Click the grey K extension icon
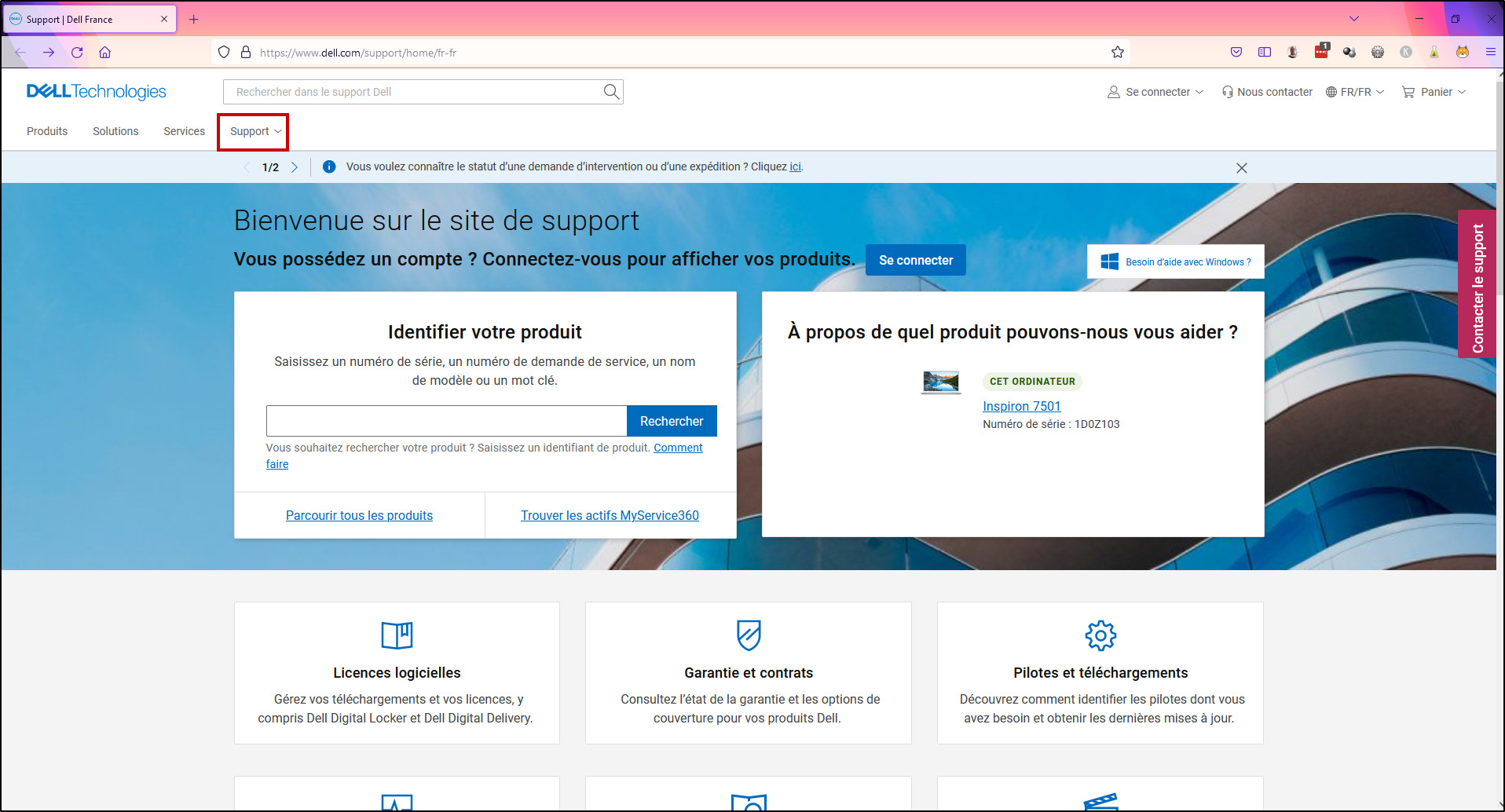Image resolution: width=1505 pixels, height=812 pixels. [x=1406, y=53]
